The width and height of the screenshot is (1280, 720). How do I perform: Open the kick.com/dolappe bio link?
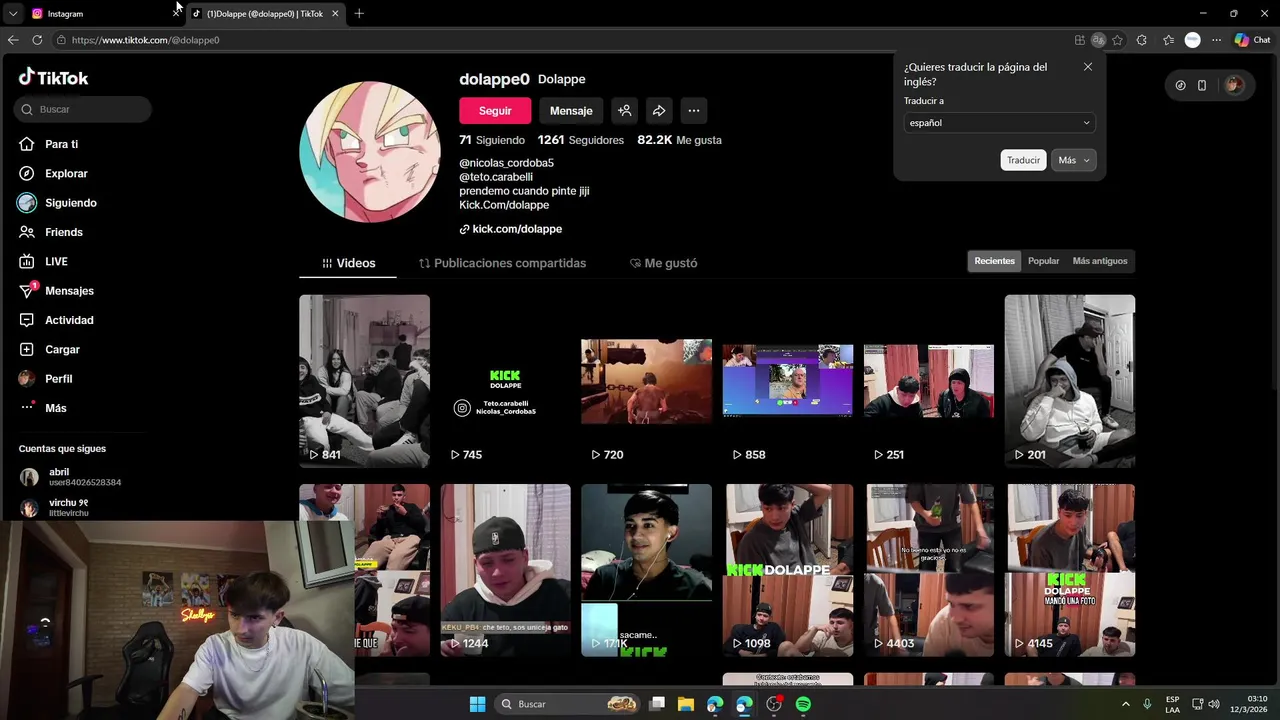pos(517,229)
